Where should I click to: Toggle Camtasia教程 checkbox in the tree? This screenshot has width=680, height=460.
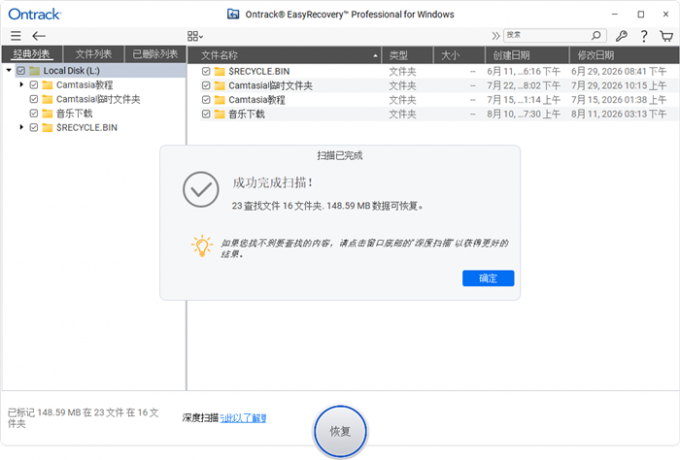(x=34, y=85)
